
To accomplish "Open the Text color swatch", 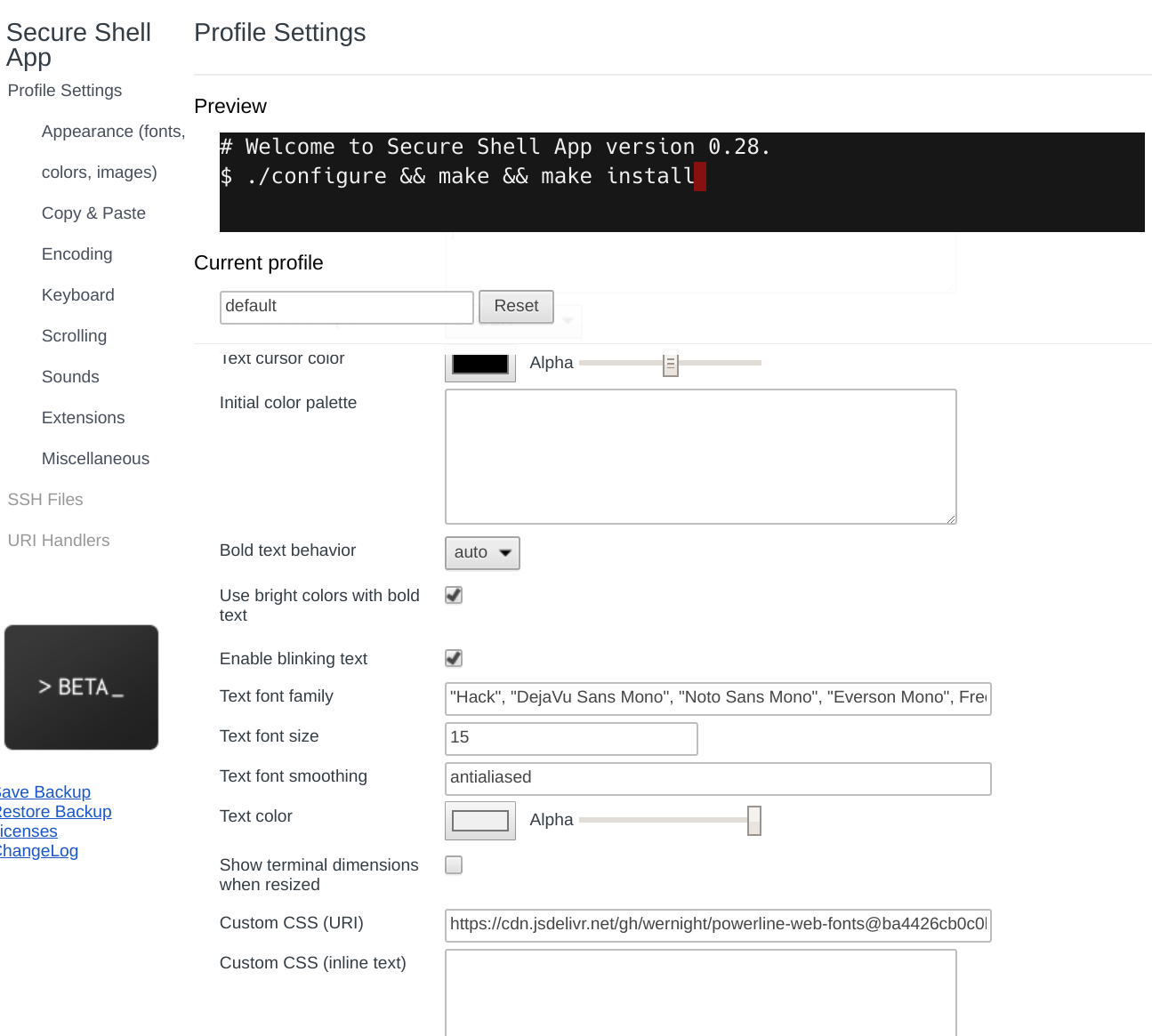I will pos(480,821).
